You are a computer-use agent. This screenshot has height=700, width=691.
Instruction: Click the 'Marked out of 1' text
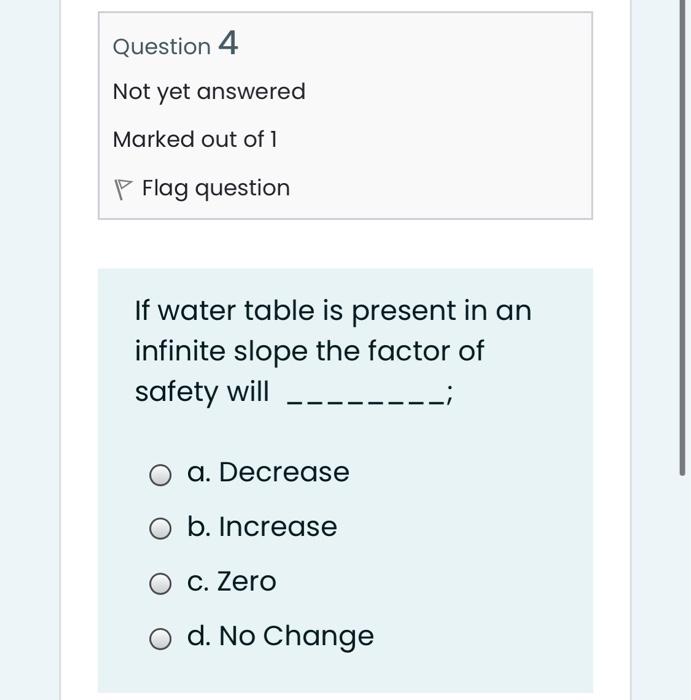coord(195,139)
